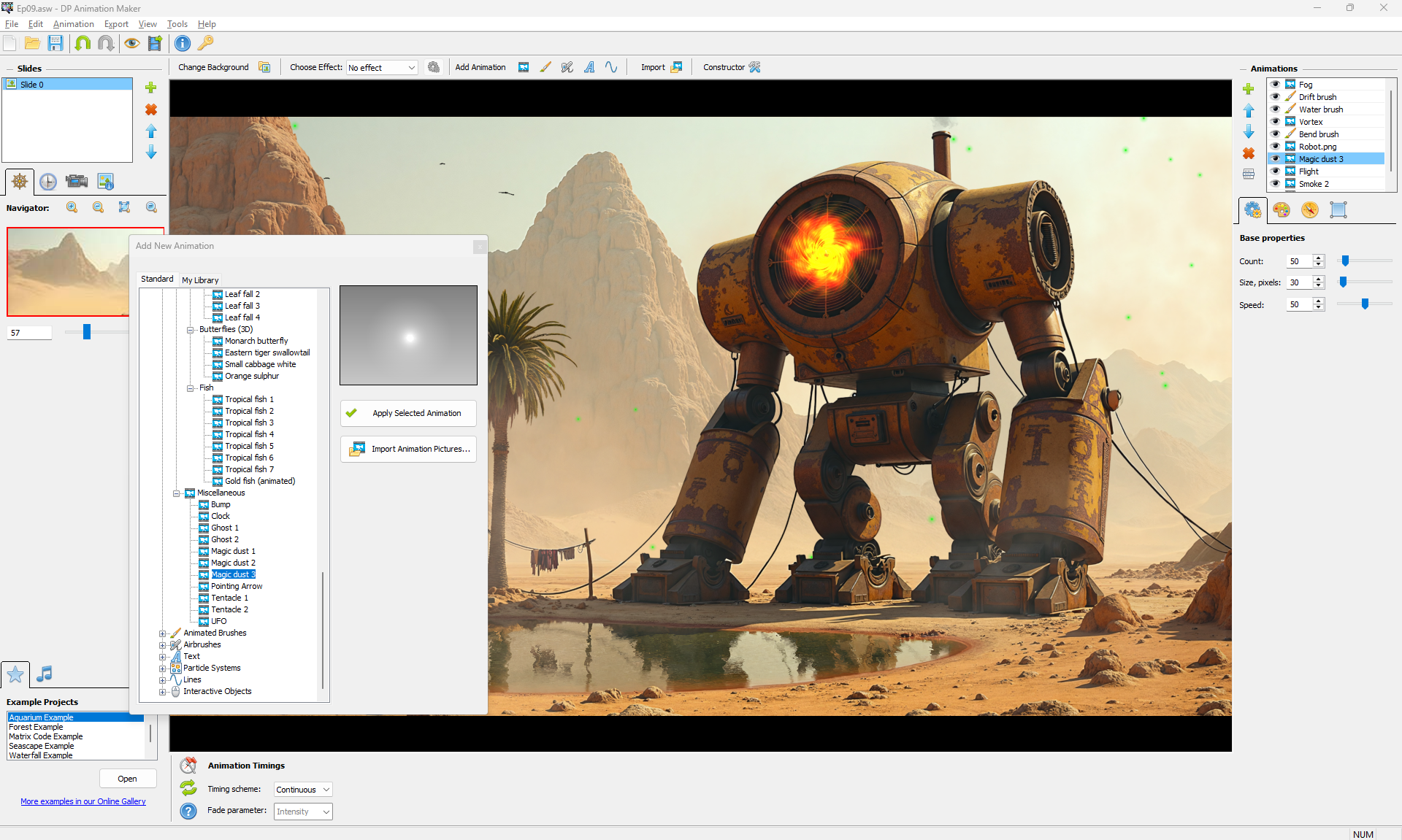Click Apply Selected Animation button
The image size is (1402, 840).
(x=408, y=413)
